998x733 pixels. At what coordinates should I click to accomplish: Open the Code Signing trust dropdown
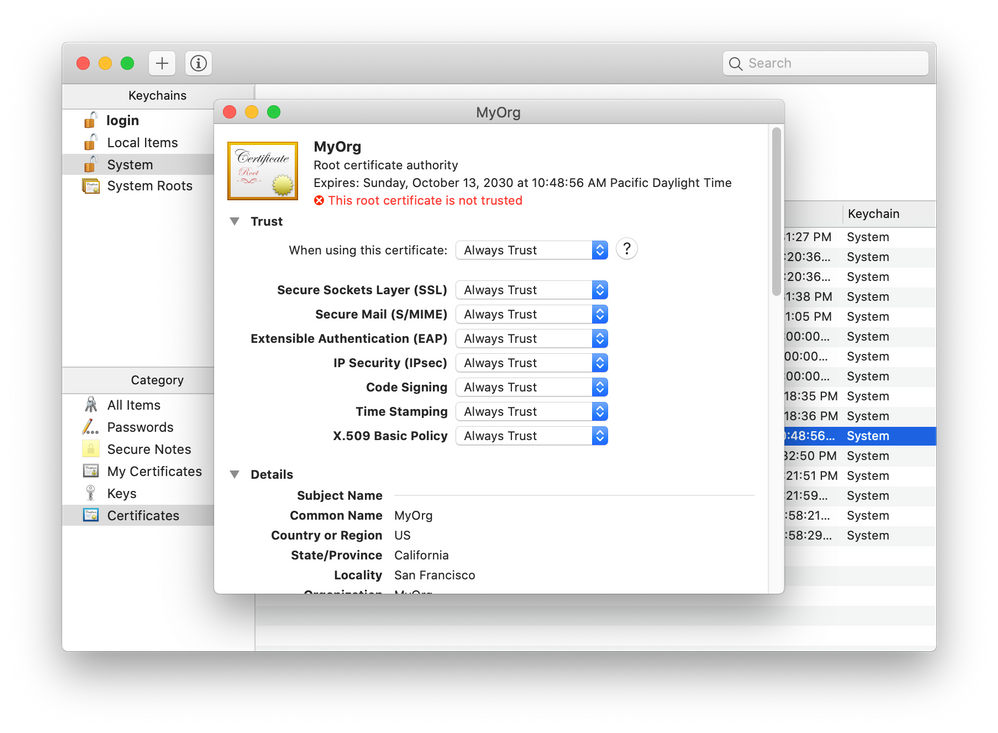(531, 387)
